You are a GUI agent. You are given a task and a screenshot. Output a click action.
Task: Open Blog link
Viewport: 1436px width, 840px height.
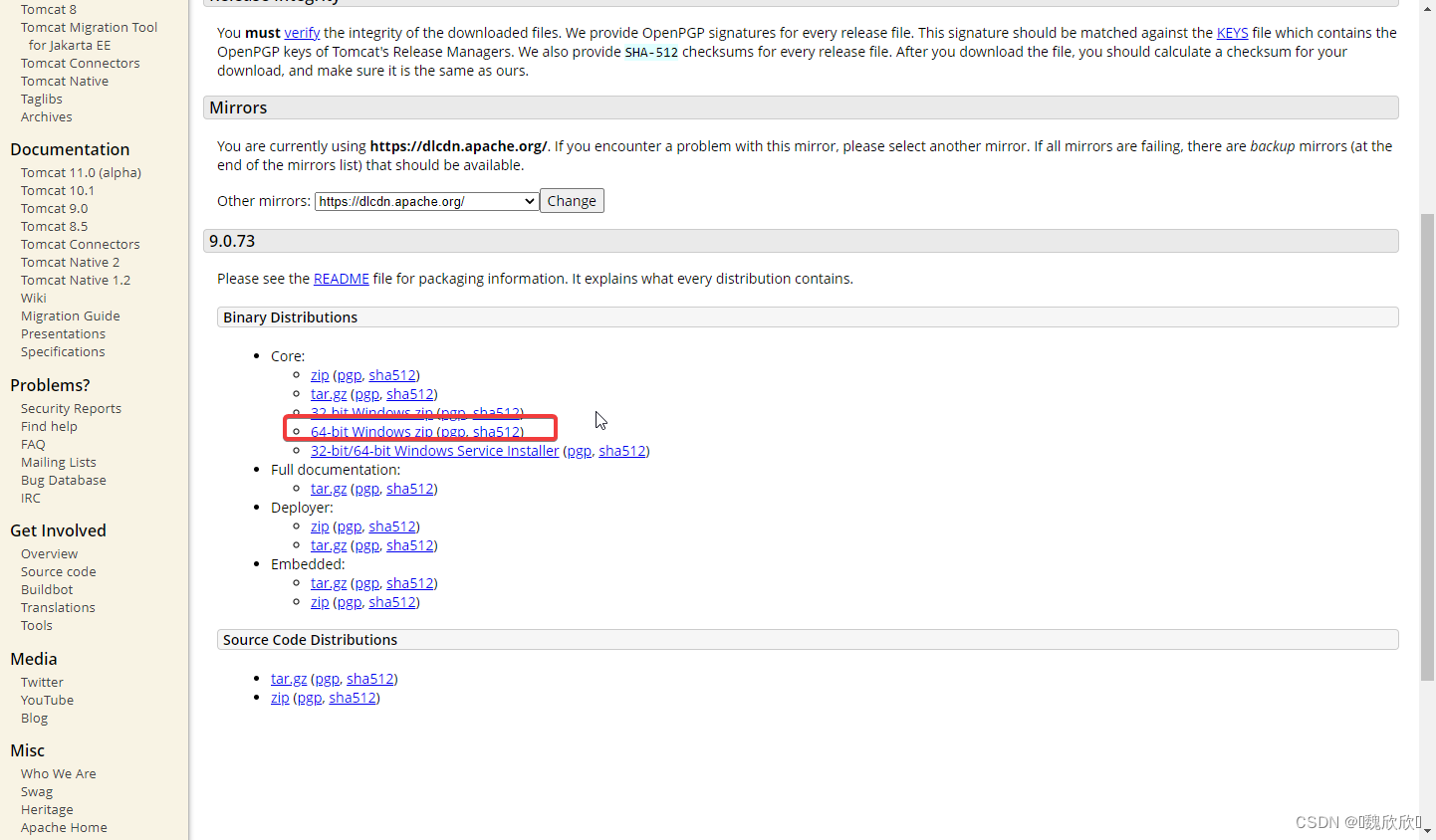(x=34, y=718)
